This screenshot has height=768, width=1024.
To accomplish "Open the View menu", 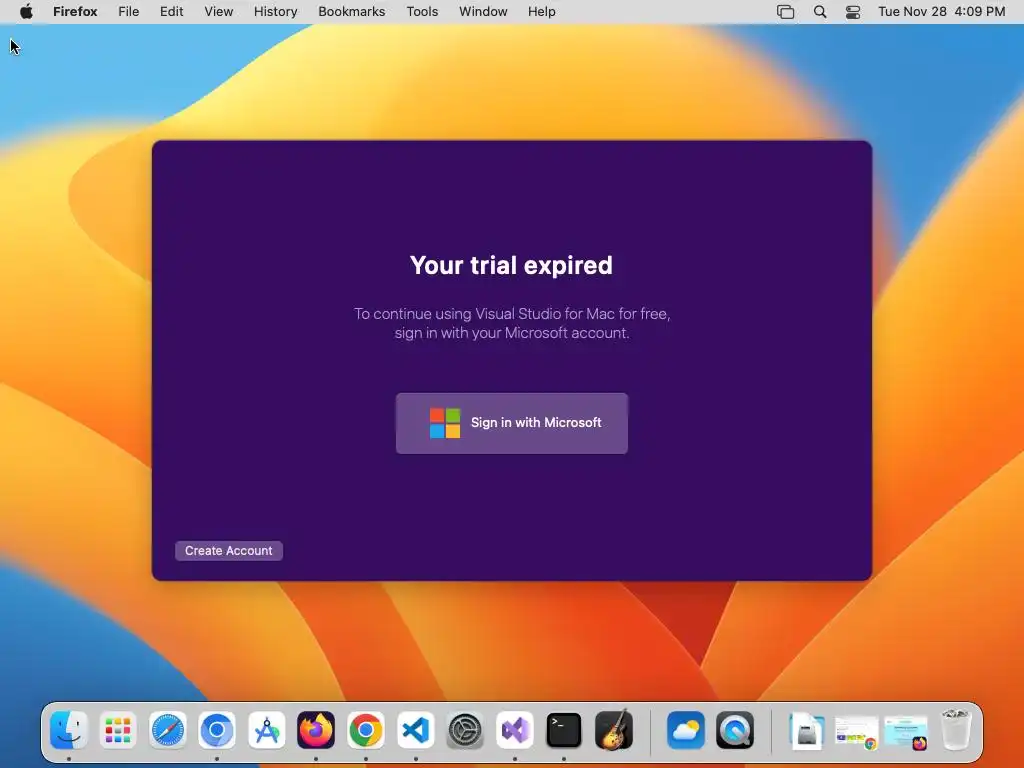I will (219, 12).
